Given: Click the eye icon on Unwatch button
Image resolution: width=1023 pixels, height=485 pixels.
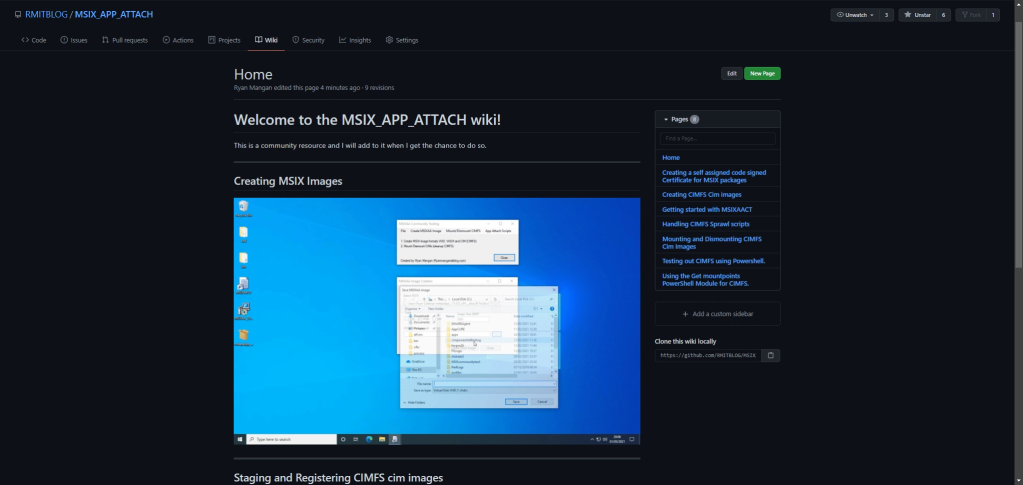Looking at the screenshot, I should point(840,15).
